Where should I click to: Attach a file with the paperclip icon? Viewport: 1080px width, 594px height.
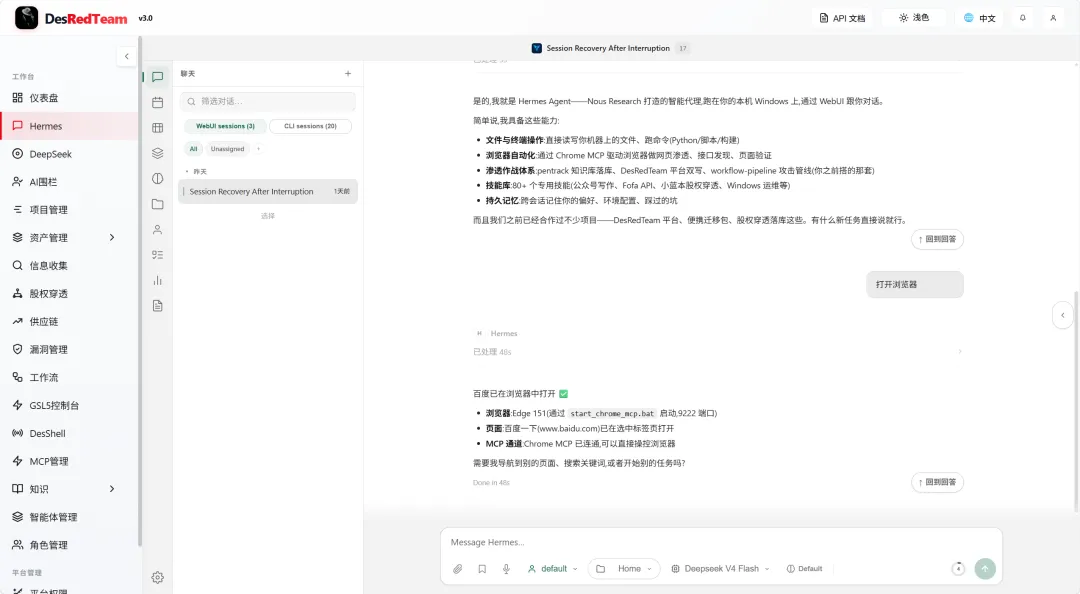point(457,569)
